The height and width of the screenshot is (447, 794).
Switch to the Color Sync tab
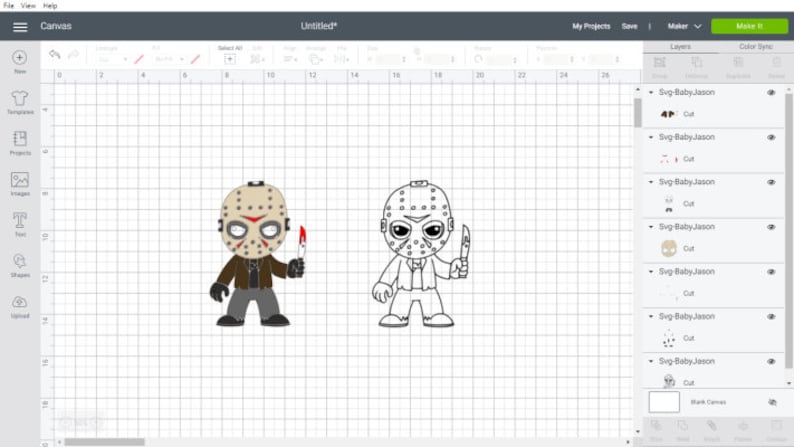coord(756,47)
